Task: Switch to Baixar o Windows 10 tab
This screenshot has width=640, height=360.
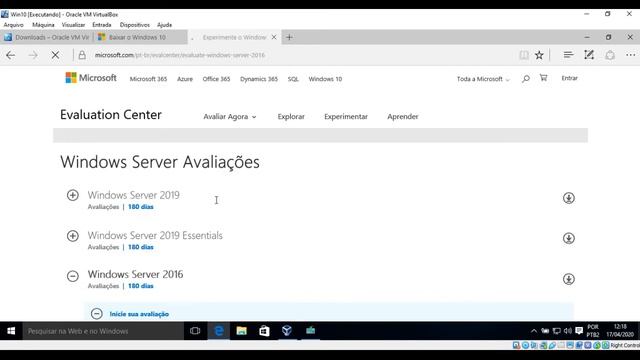Action: point(140,37)
